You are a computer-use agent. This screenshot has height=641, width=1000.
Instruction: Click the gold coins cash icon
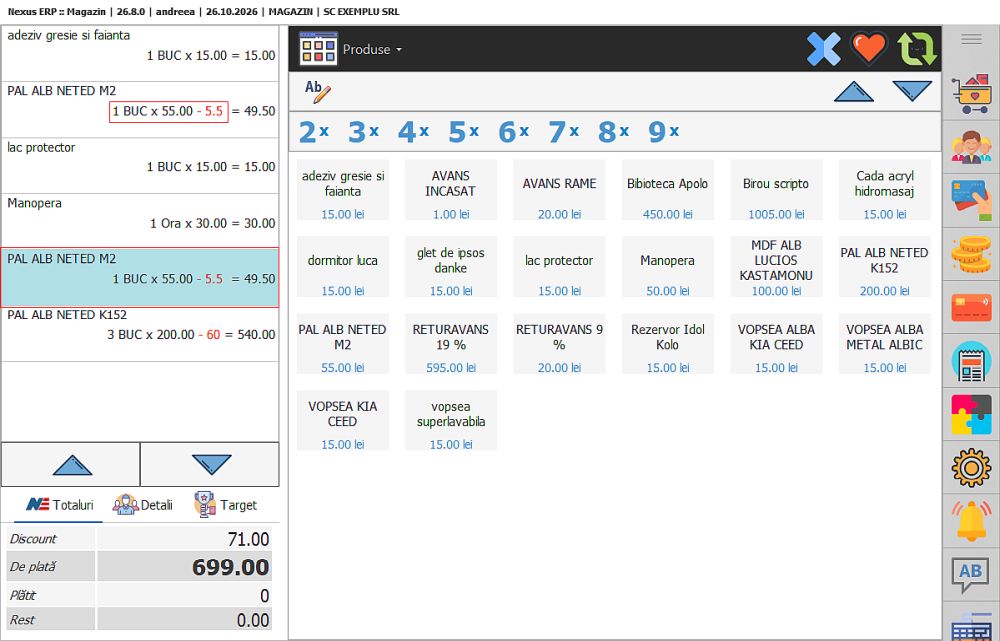pyautogui.click(x=971, y=254)
